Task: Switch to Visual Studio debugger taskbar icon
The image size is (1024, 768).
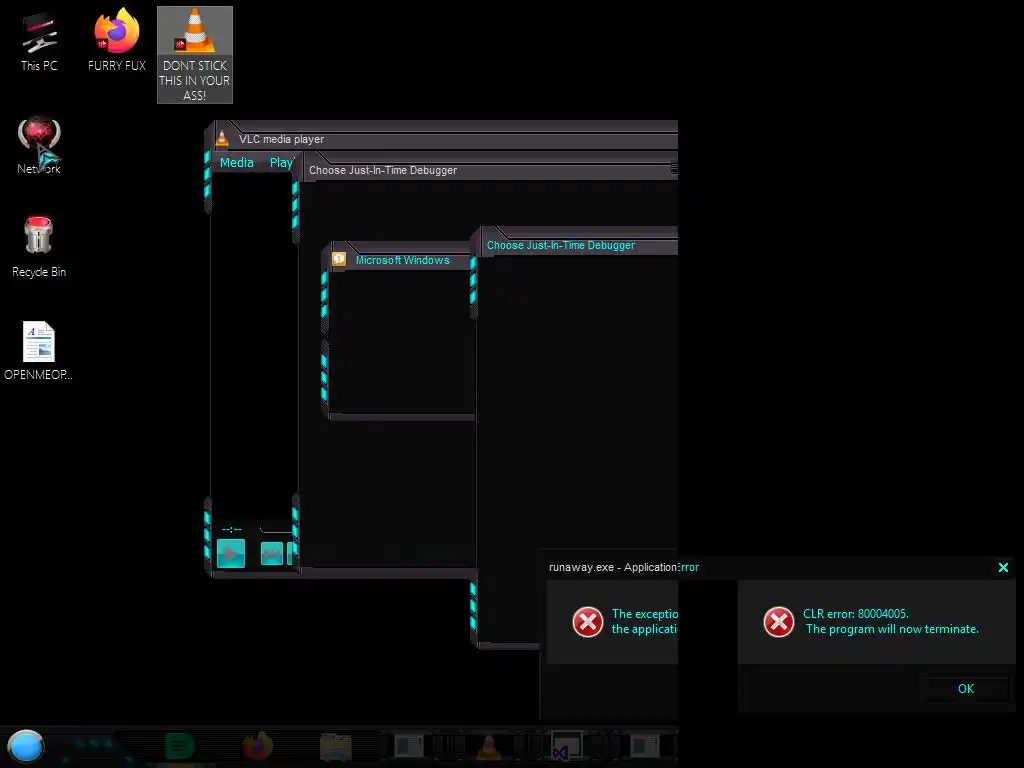Action: (x=566, y=746)
